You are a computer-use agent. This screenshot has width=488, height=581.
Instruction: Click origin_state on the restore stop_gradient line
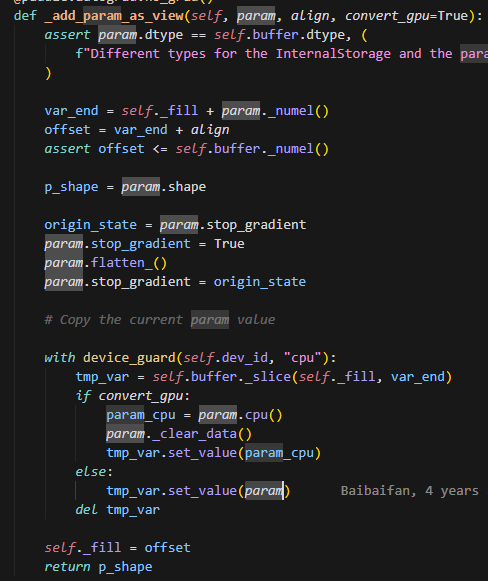tap(260, 282)
